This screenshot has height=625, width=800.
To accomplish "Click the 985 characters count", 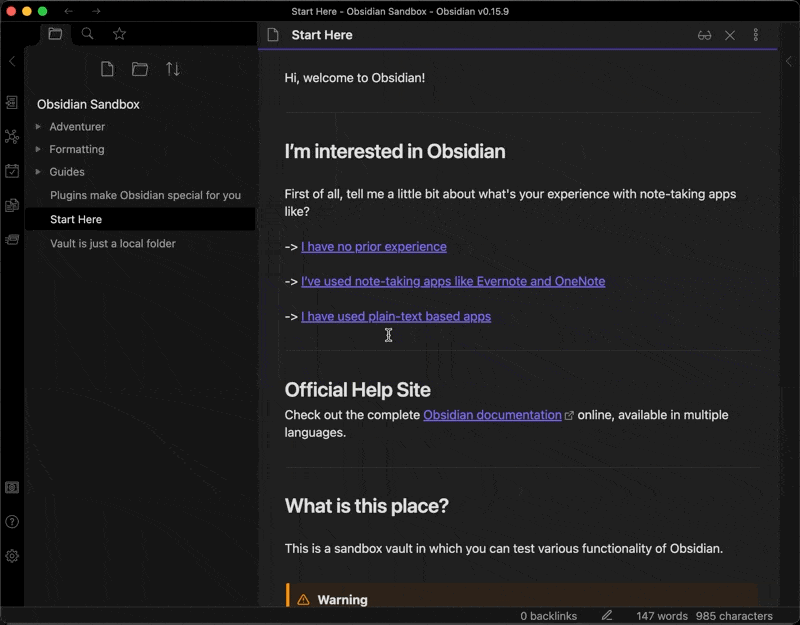I will [x=734, y=616].
